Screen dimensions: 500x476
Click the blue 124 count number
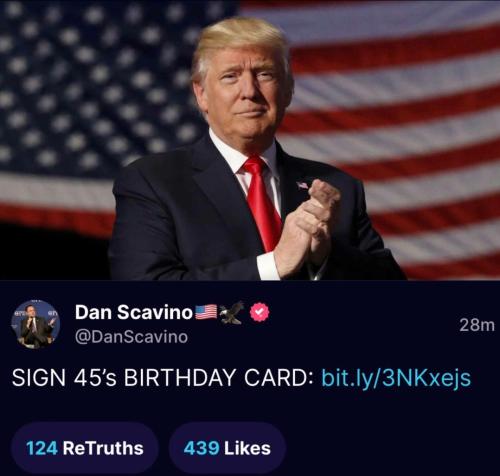point(42,448)
